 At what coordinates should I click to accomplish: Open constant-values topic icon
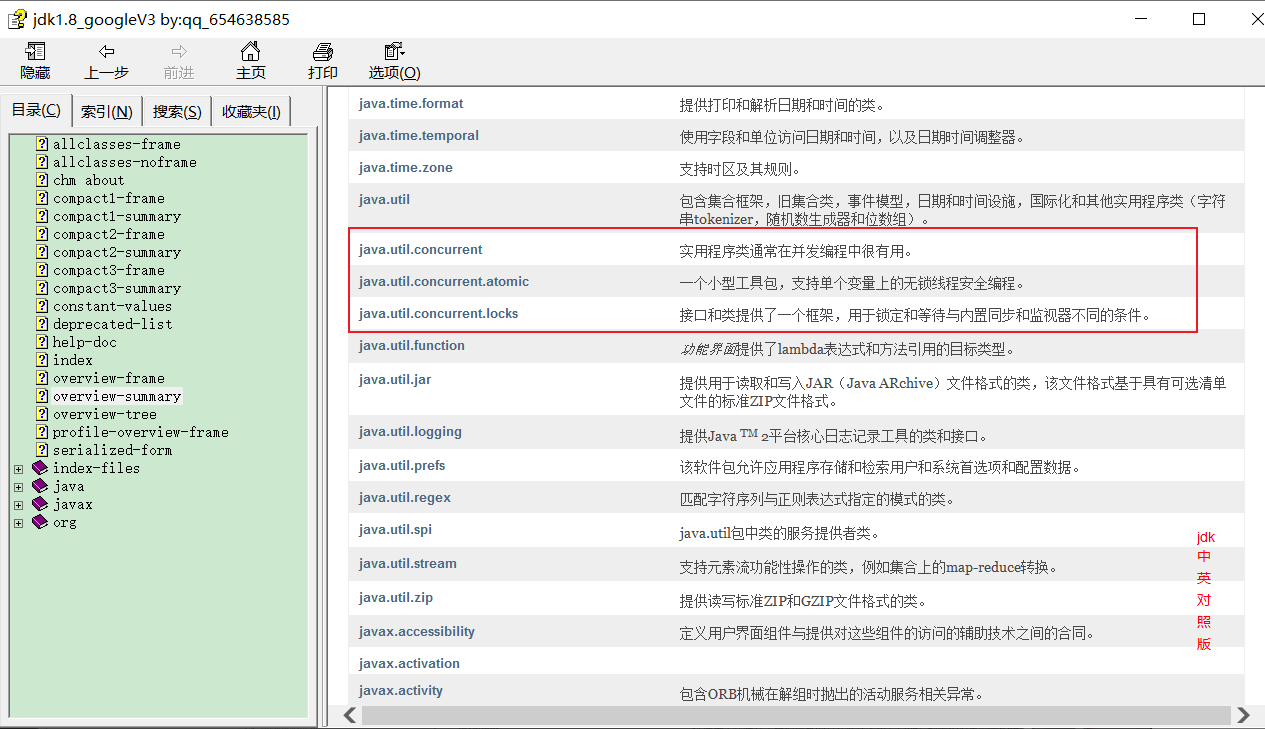point(42,306)
